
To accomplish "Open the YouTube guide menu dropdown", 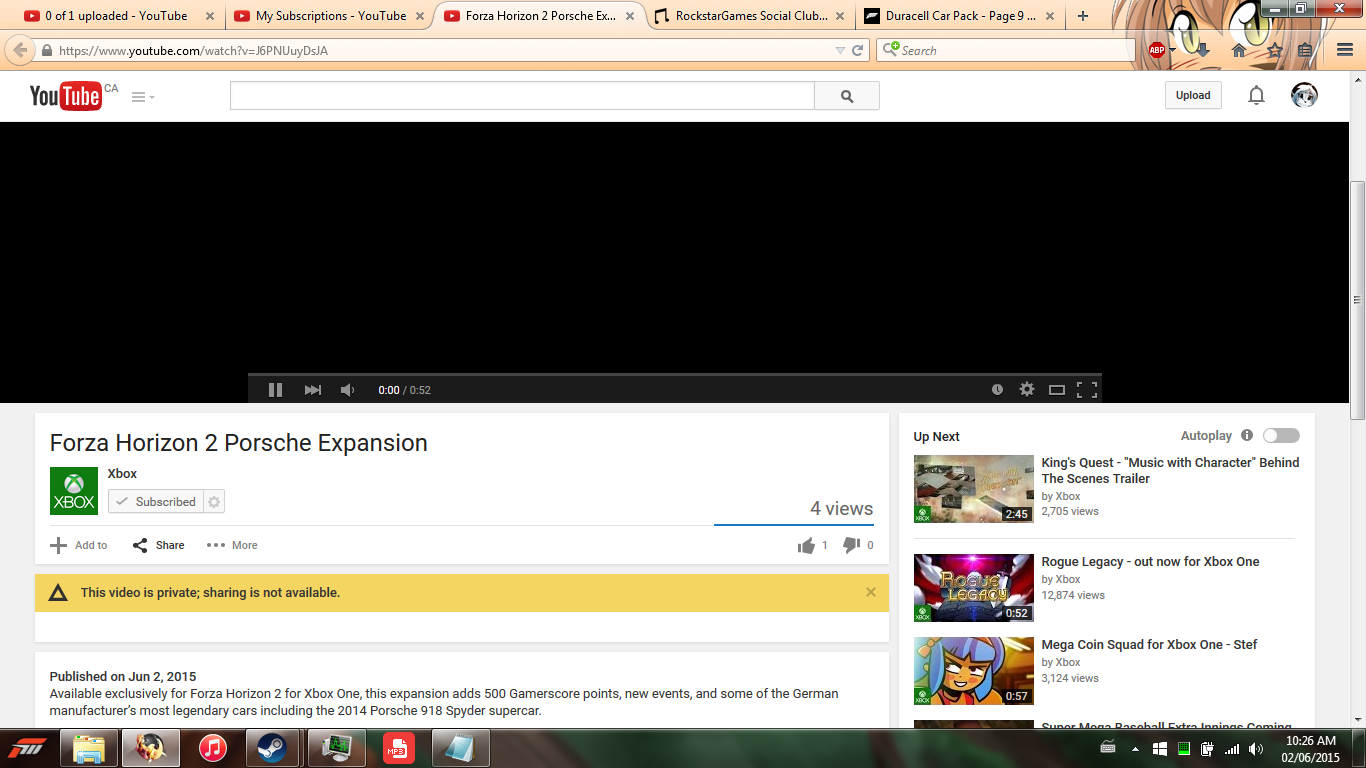I will pyautogui.click(x=143, y=97).
